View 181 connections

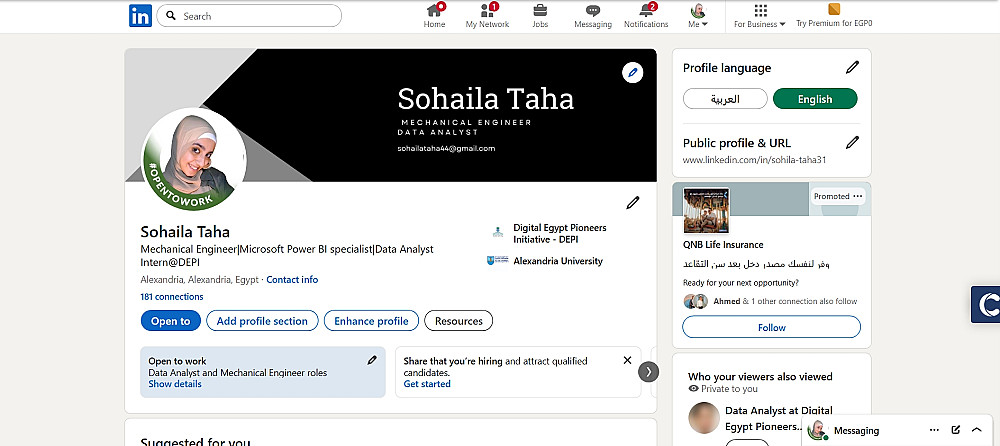point(172,297)
